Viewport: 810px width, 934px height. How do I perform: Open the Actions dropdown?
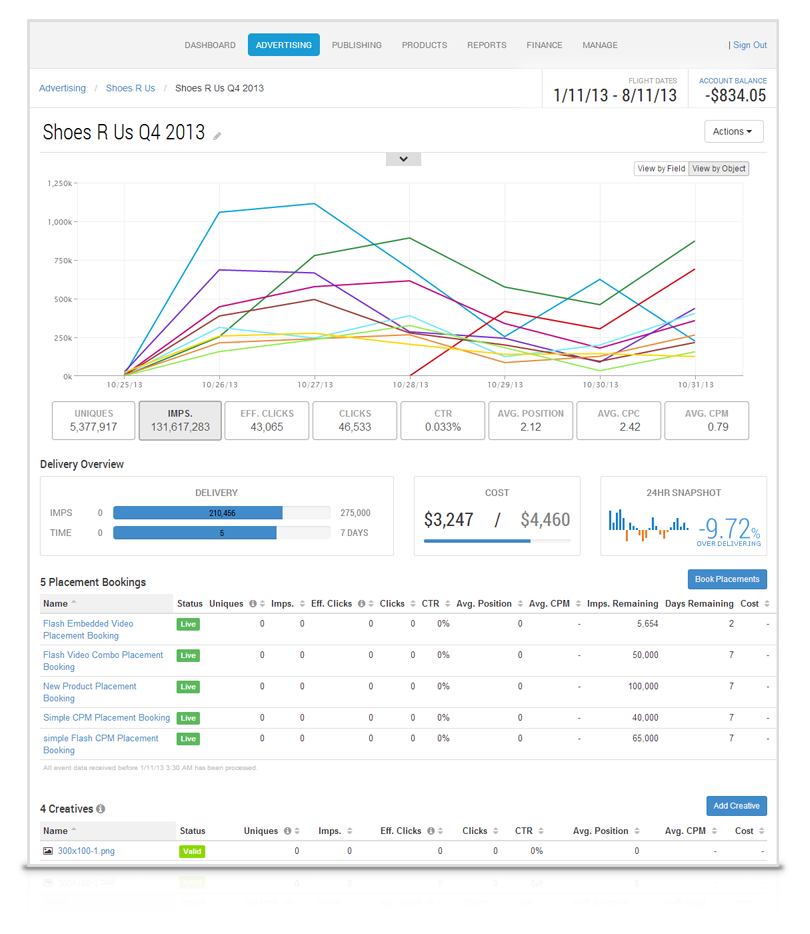click(734, 131)
